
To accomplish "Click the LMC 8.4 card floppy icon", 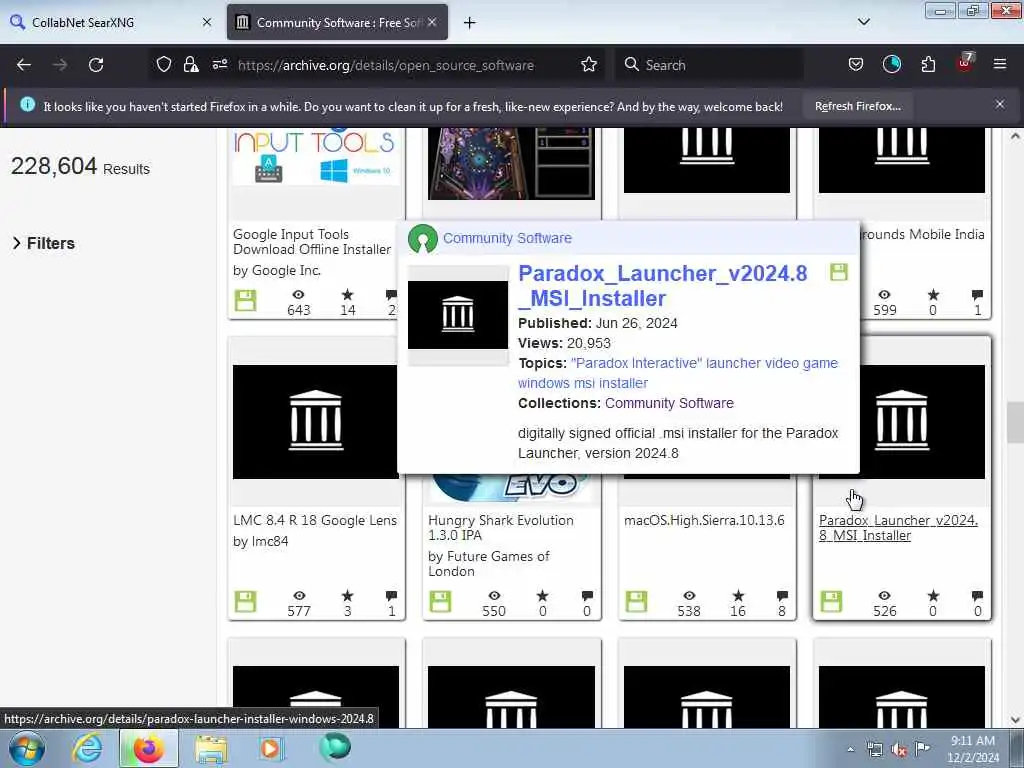I will click(246, 601).
